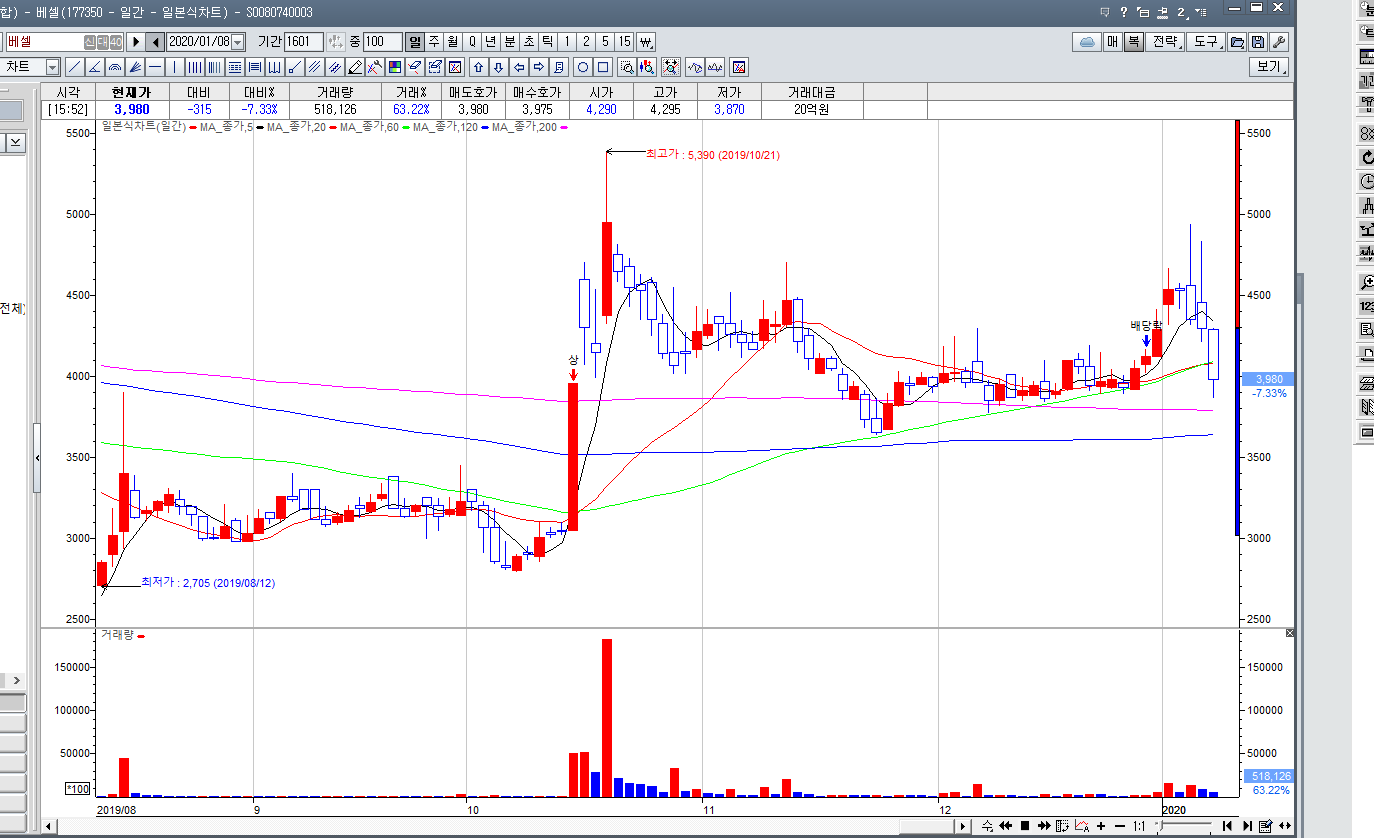This screenshot has width=1374, height=838.
Task: Switch to minute period 분
Action: tap(509, 42)
